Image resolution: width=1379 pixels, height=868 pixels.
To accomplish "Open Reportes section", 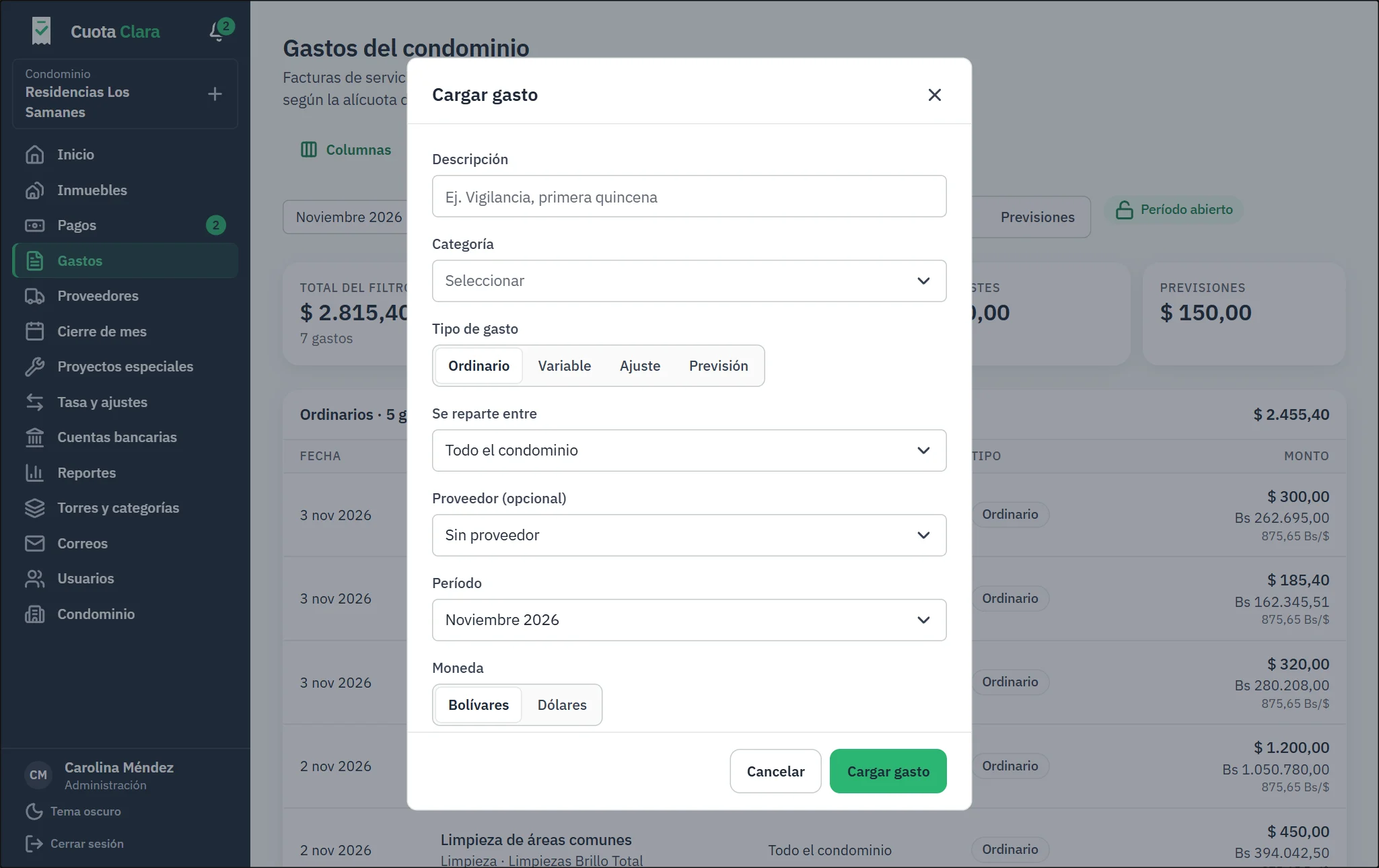I will pyautogui.click(x=125, y=473).
